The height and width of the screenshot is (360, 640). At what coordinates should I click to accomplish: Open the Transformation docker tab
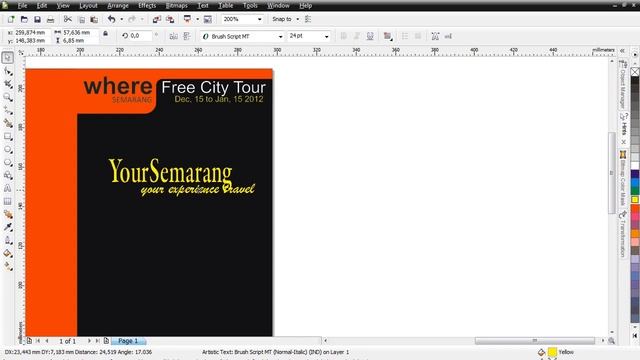[x=623, y=235]
